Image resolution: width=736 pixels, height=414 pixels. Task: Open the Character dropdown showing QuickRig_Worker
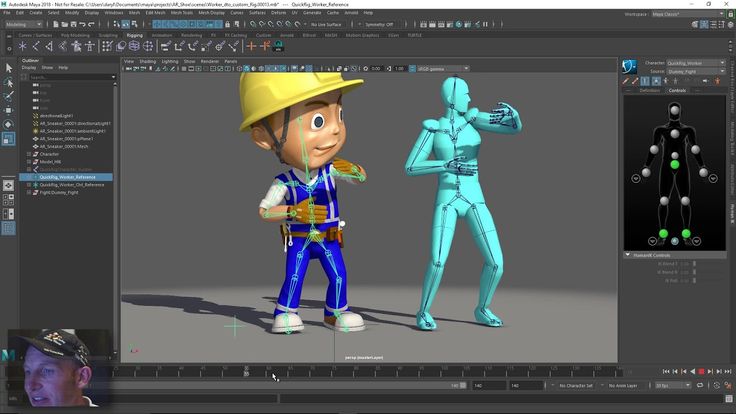[696, 63]
